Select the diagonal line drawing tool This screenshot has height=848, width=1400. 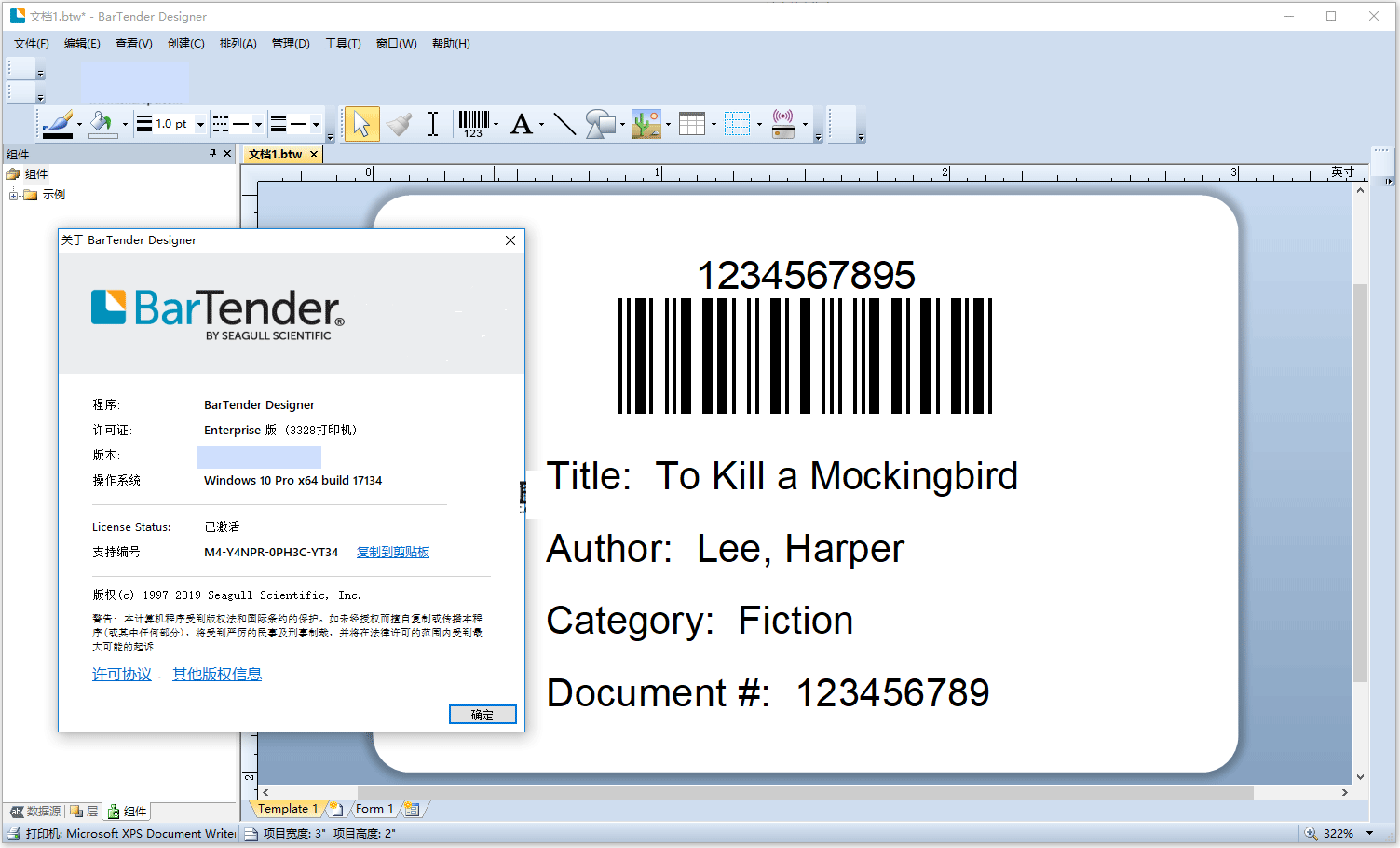coord(564,123)
